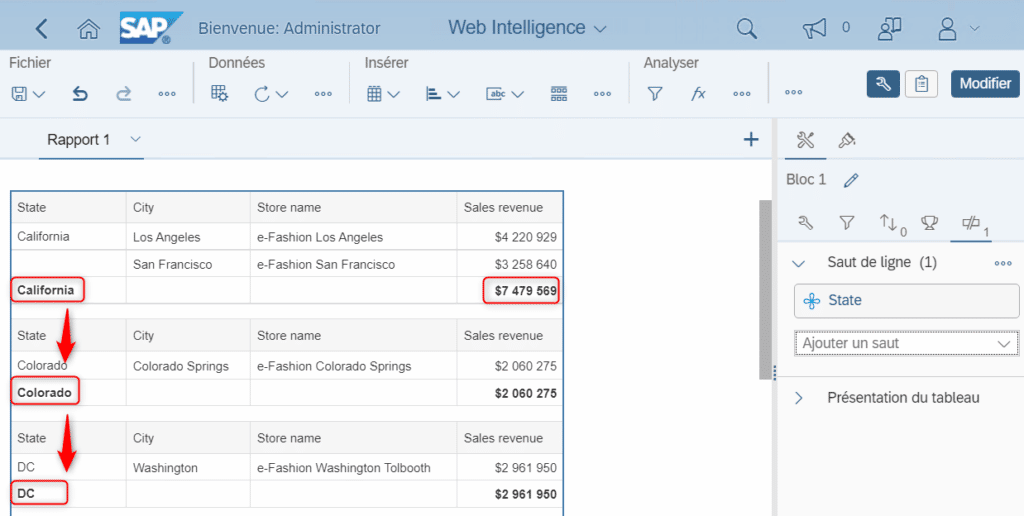Image resolution: width=1024 pixels, height=516 pixels.
Task: Show more Données options
Action: pyautogui.click(x=323, y=94)
